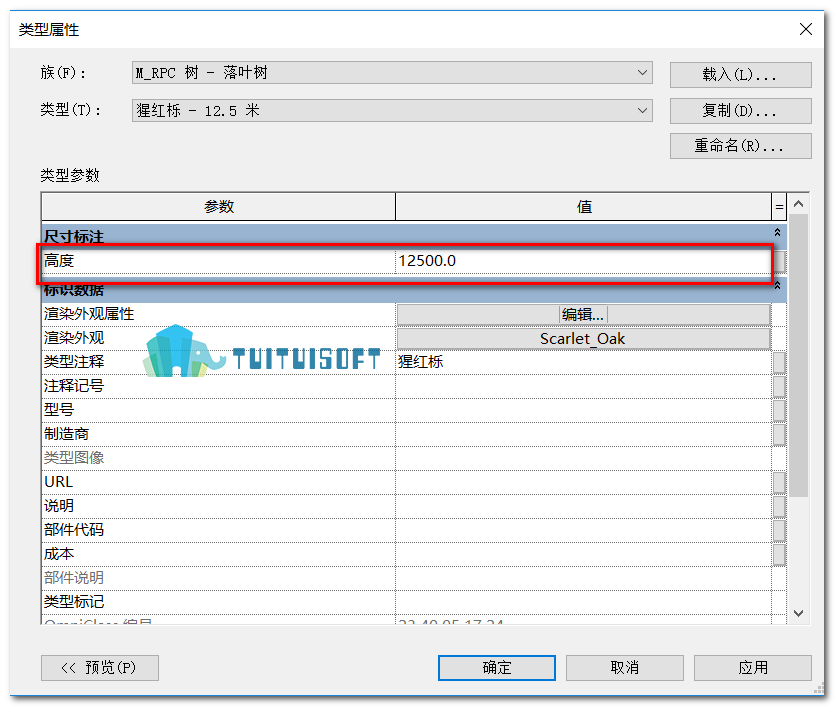Click the 制造商 value cell

coord(583,434)
